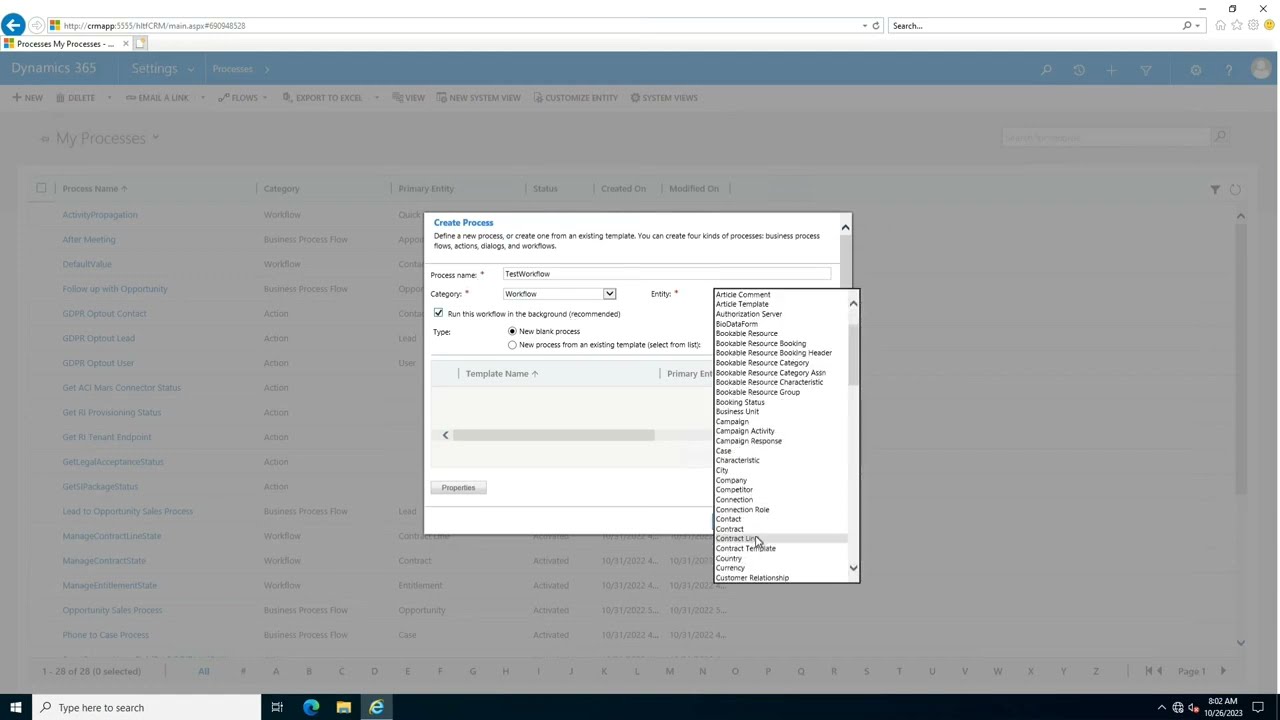Select Currency in the entity list
The image size is (1280, 720).
[x=730, y=568]
